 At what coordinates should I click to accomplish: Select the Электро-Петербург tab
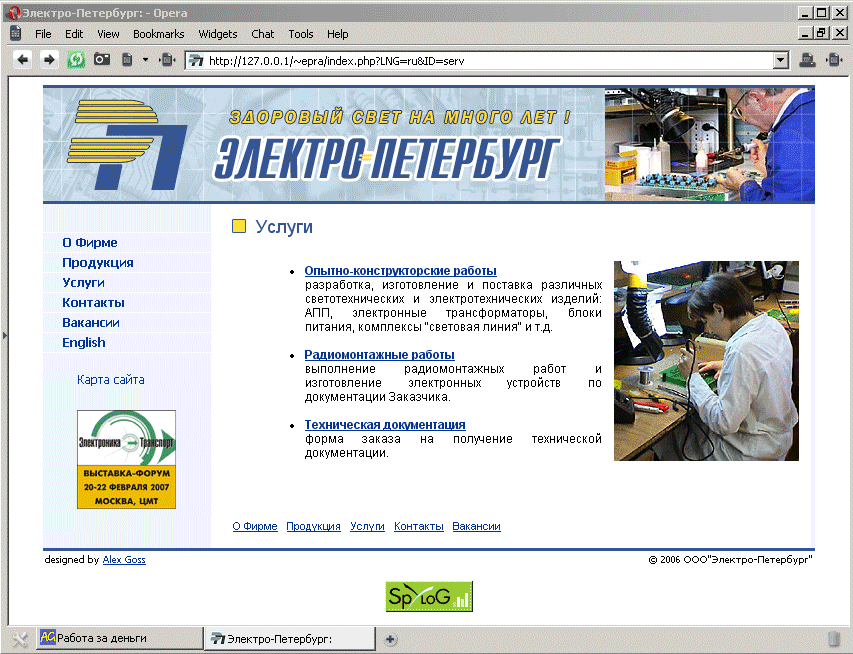point(290,638)
